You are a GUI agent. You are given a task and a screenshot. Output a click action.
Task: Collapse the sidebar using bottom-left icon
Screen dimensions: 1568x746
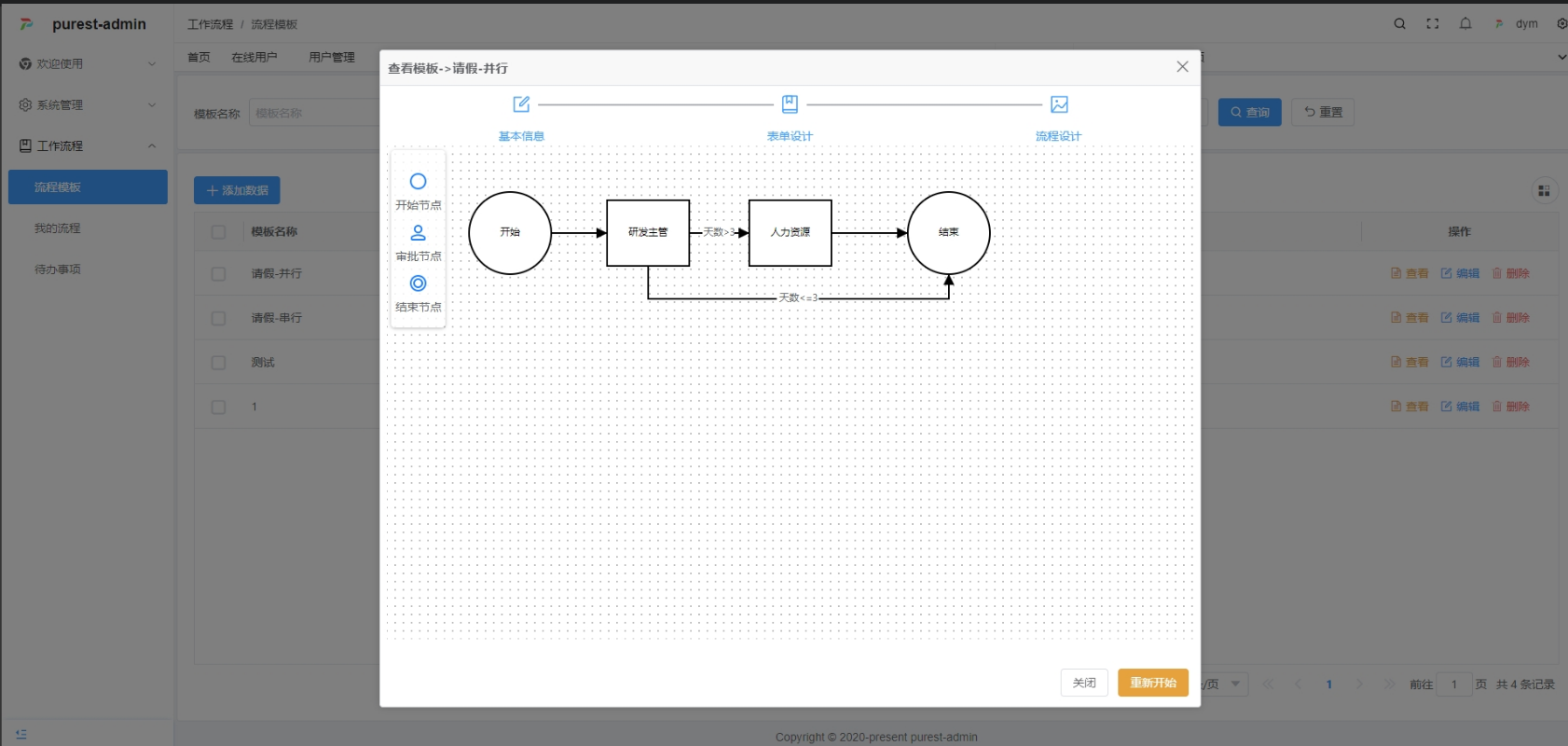pyautogui.click(x=21, y=735)
